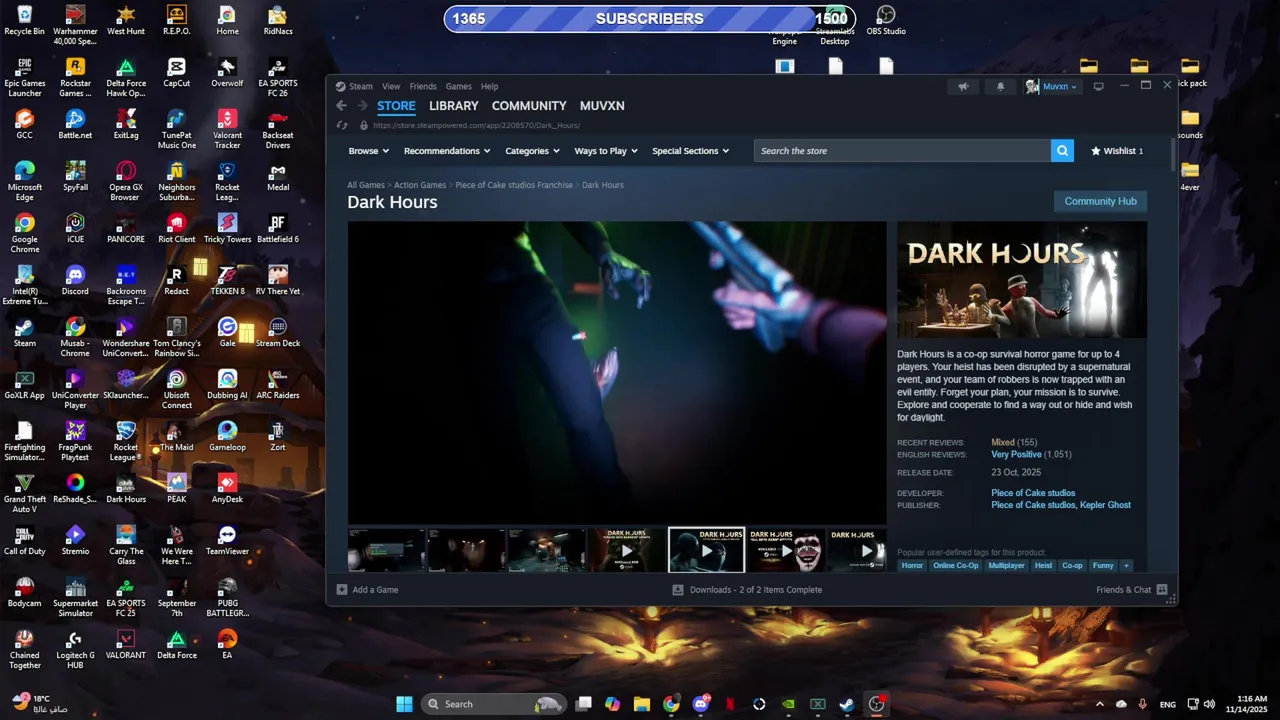Open the Very Positive English reviews link

click(x=1016, y=455)
